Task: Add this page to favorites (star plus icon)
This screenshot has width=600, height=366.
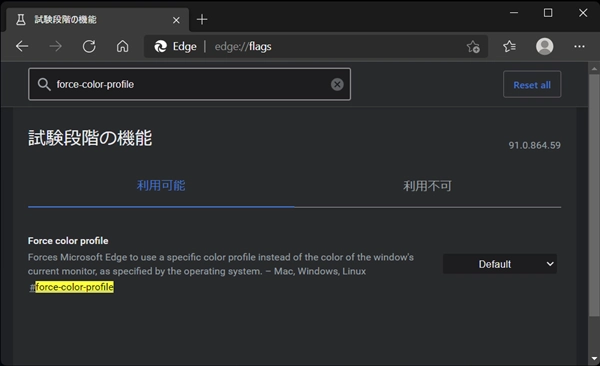Action: [473, 46]
